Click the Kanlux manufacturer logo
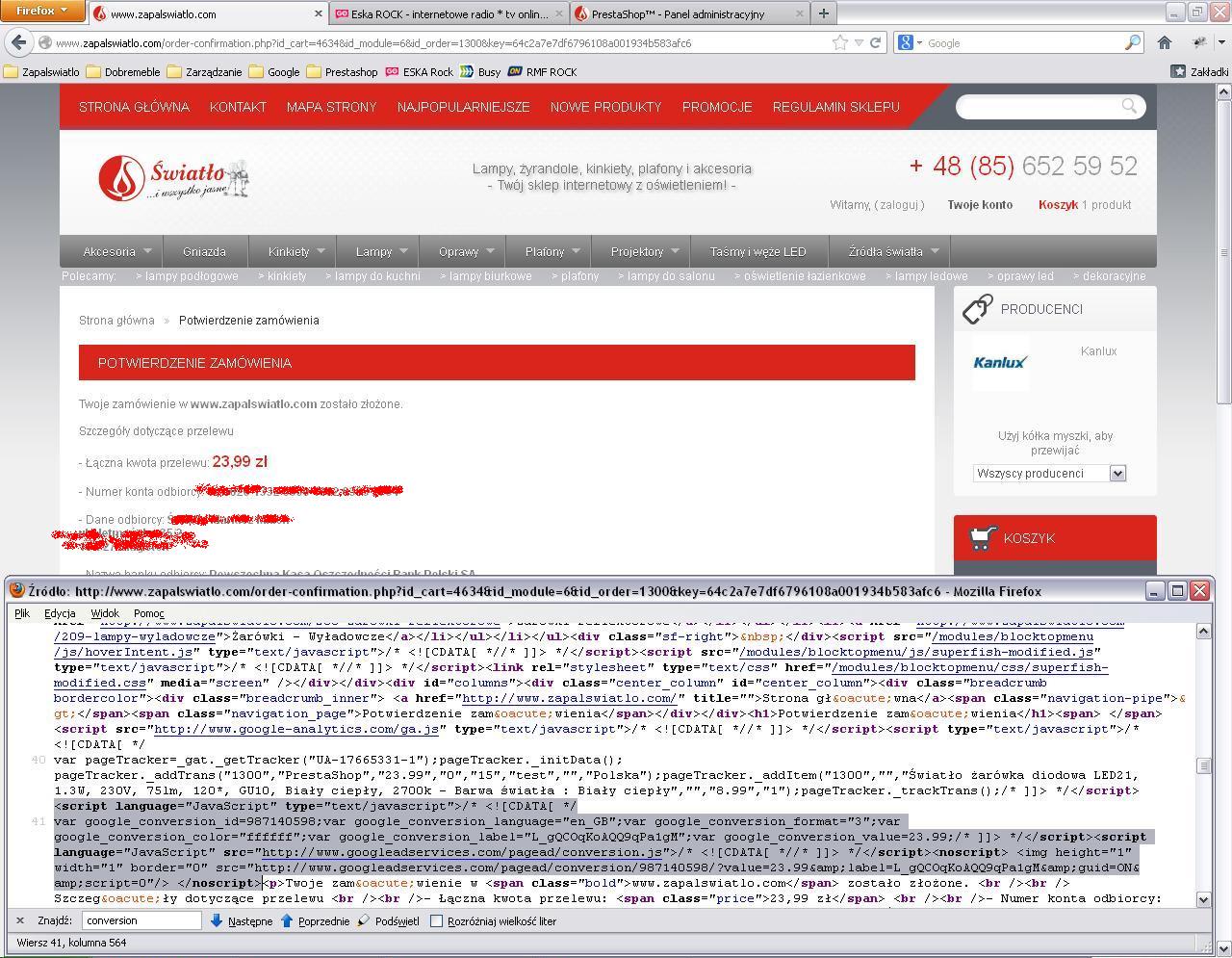The height and width of the screenshot is (958, 1232). (1000, 362)
